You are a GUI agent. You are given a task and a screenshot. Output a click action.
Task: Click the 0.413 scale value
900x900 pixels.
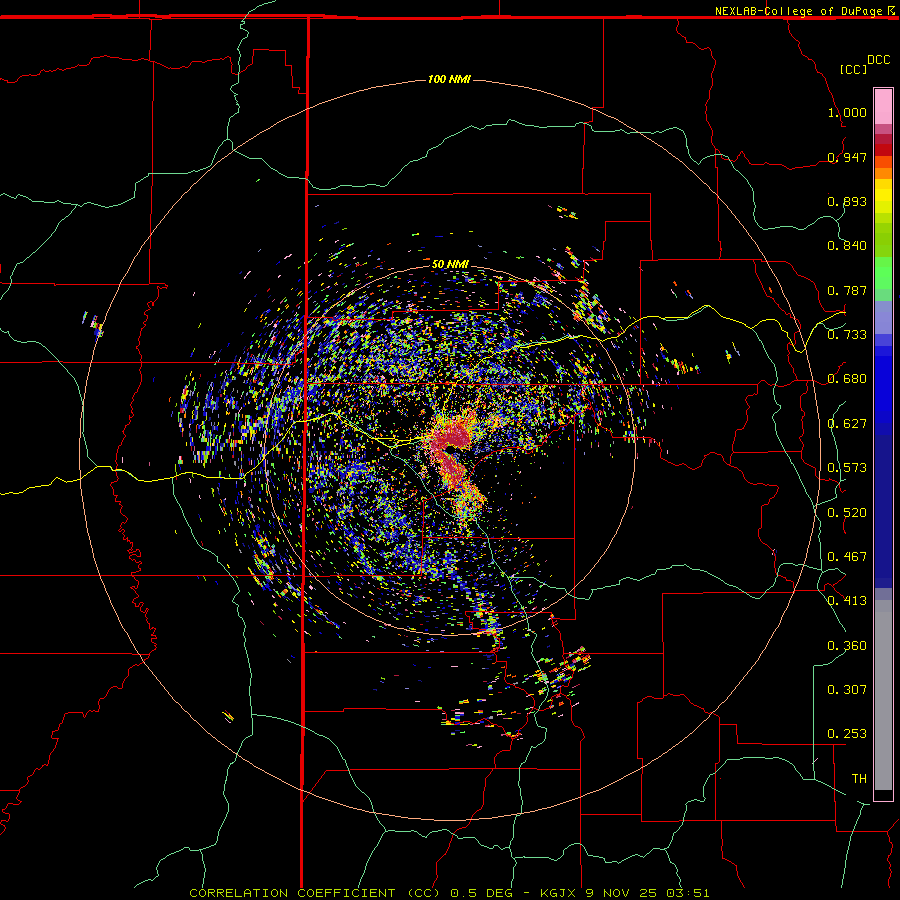[847, 601]
